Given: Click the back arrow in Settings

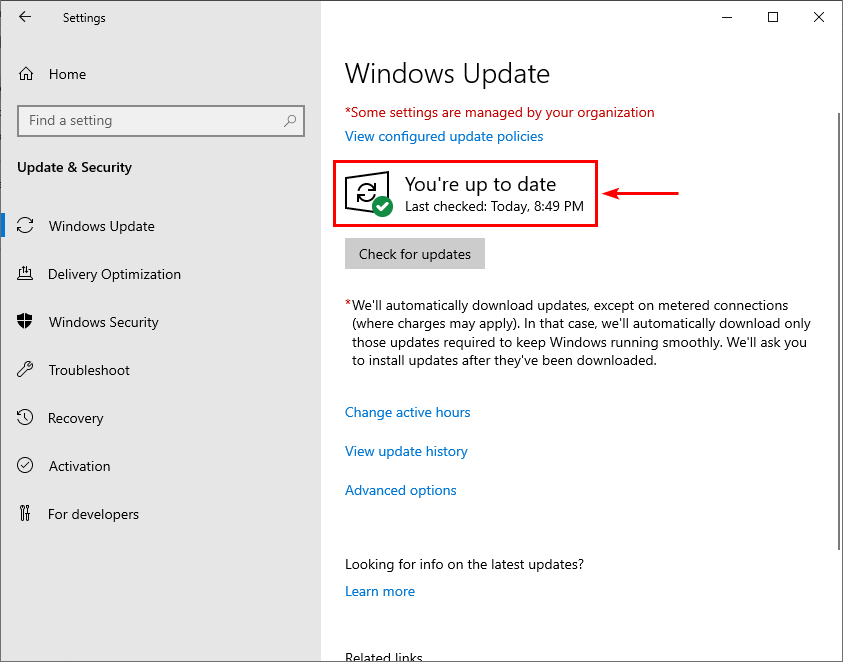Looking at the screenshot, I should 25,17.
